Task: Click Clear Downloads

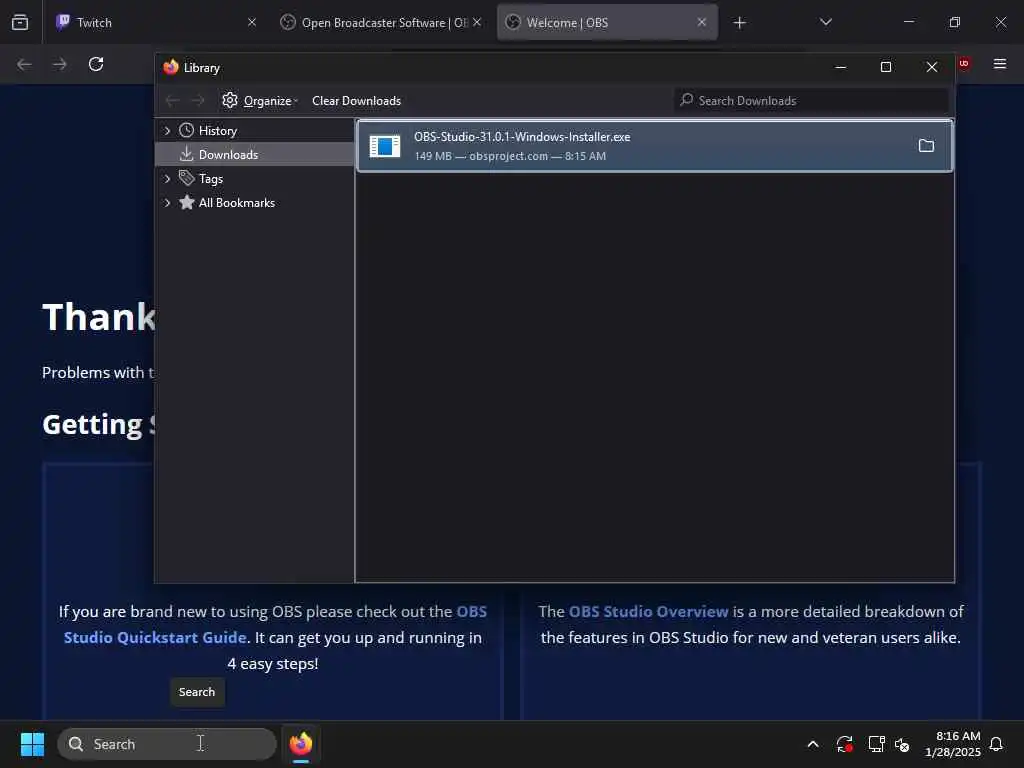Action: (357, 101)
